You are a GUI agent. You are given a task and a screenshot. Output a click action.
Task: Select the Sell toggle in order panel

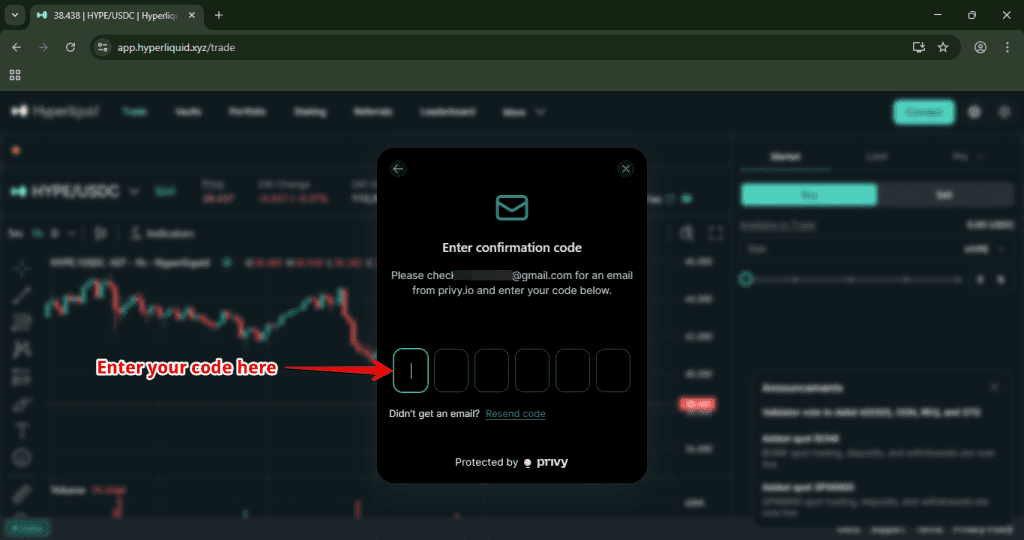(942, 195)
